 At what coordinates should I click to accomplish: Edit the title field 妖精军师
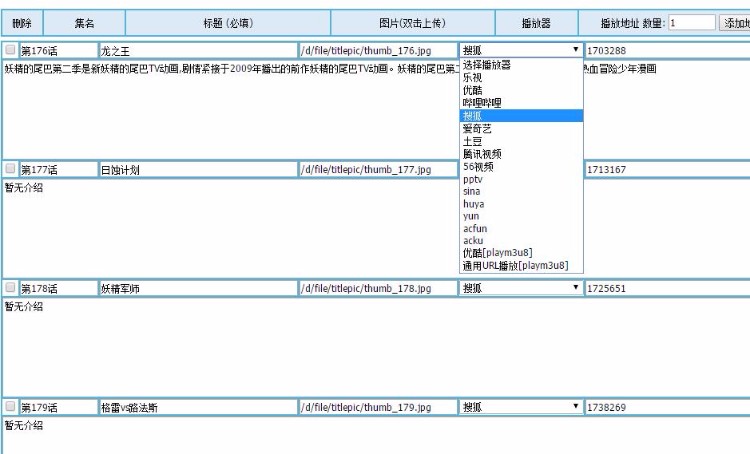click(x=198, y=288)
